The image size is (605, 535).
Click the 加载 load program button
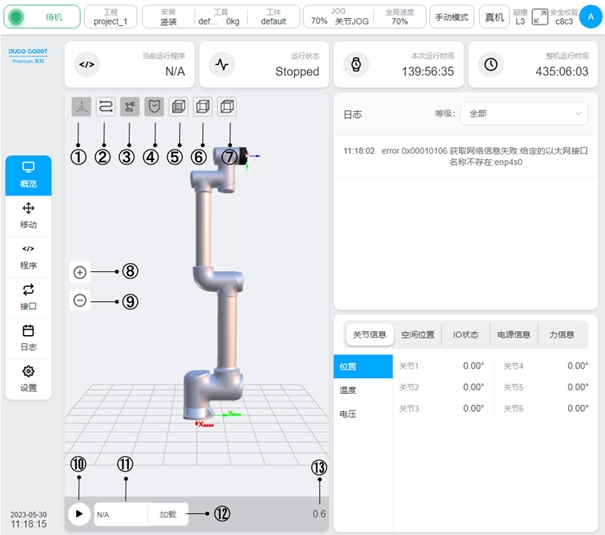167,514
